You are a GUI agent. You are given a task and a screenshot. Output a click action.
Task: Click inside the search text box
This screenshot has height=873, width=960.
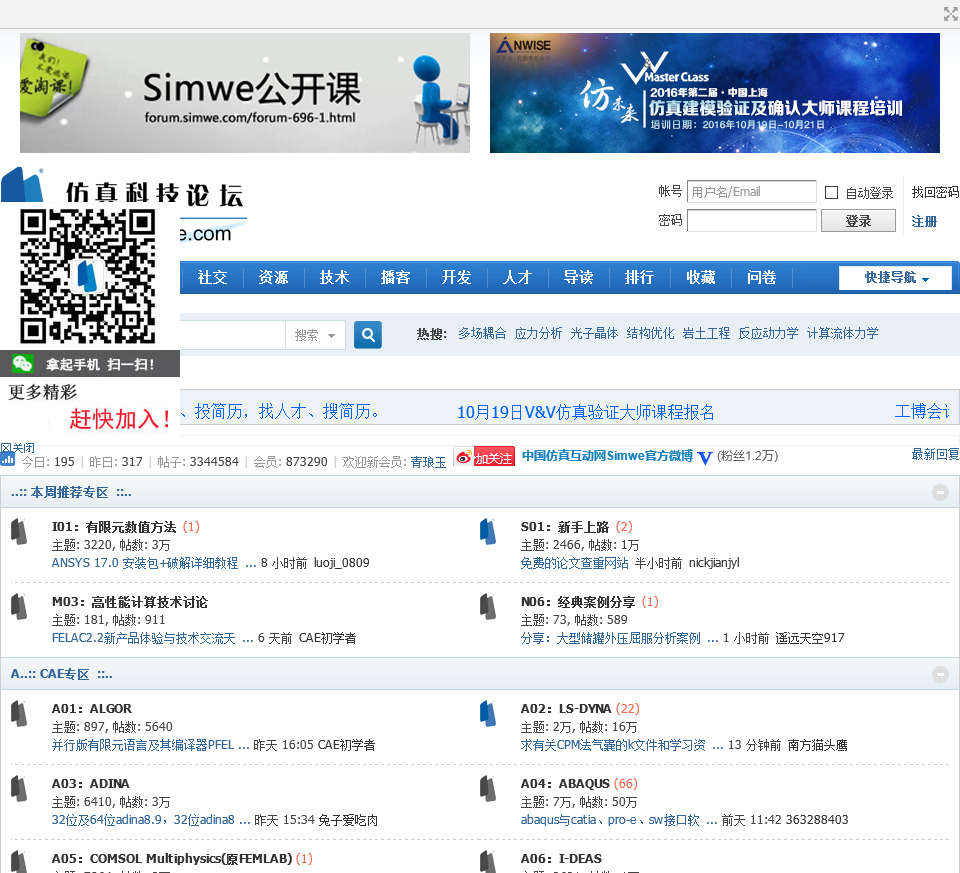click(x=233, y=335)
